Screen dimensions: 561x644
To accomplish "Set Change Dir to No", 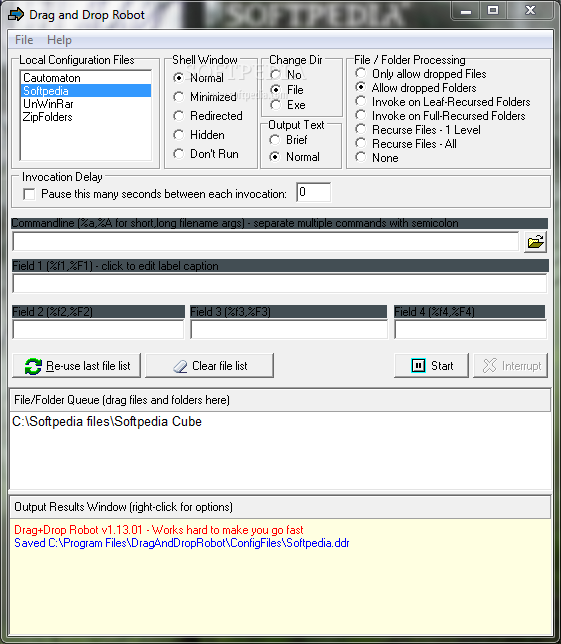I will 286,75.
